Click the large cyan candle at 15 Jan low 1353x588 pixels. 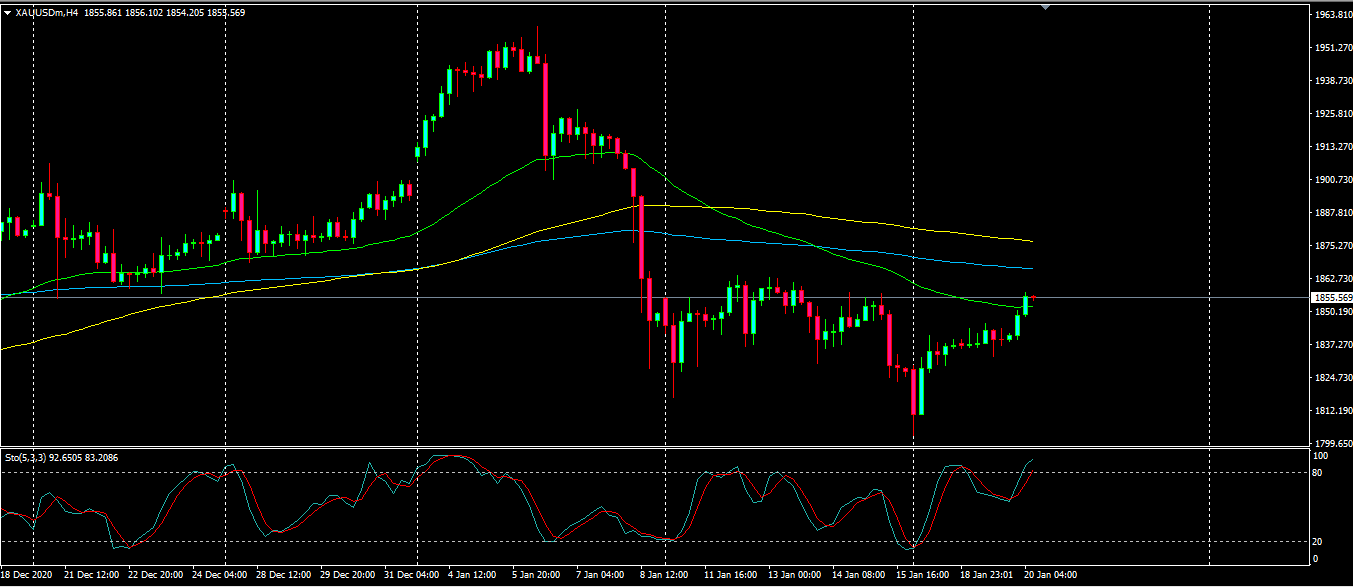(x=921, y=391)
